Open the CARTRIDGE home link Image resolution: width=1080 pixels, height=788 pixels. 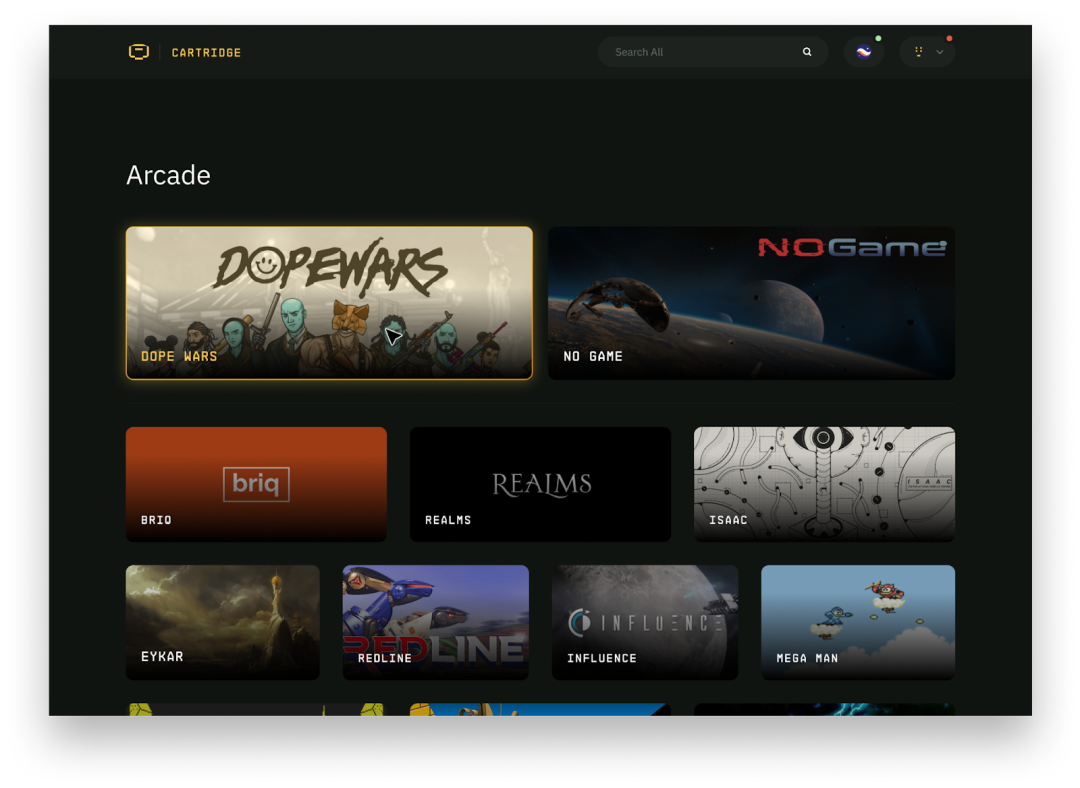click(206, 52)
